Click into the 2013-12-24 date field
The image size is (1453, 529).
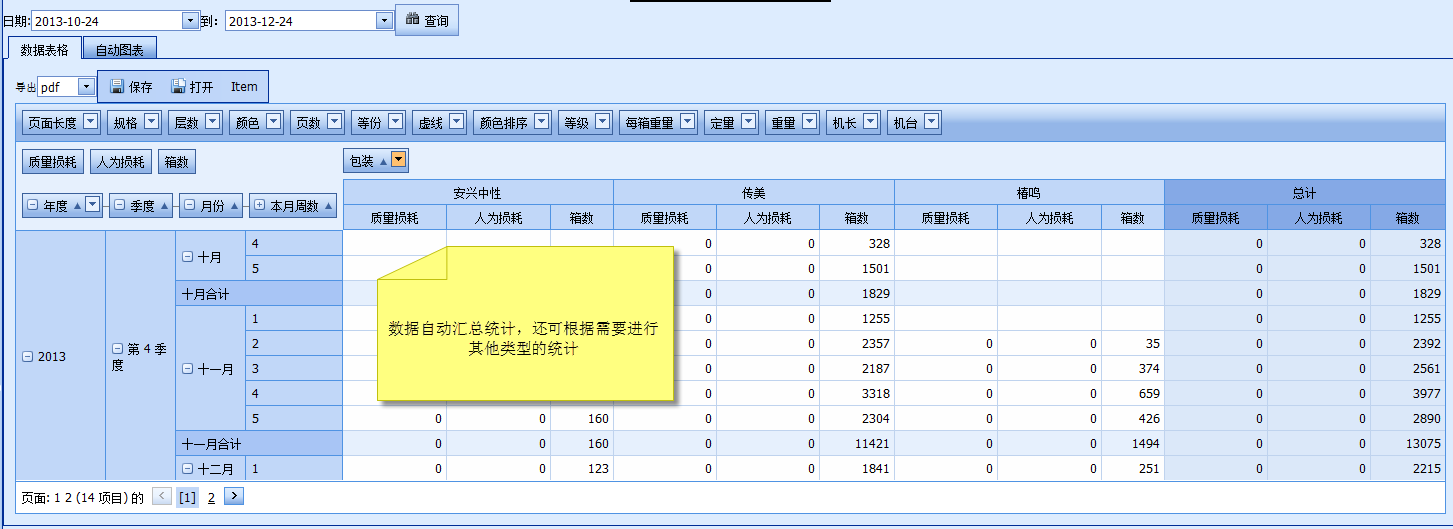pyautogui.click(x=301, y=21)
